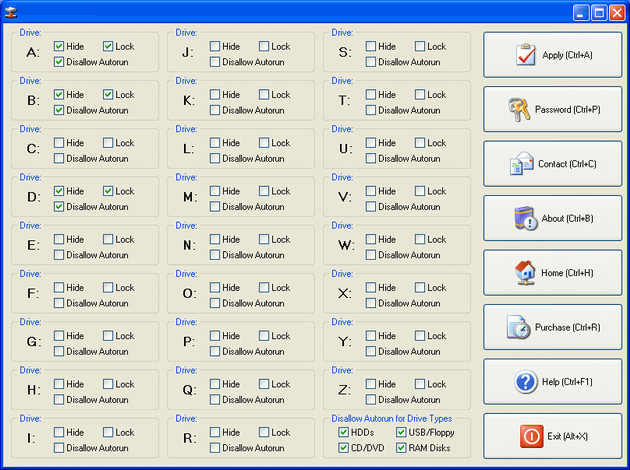Screen dimensions: 630x470
Task: Check Hide for drive P:
Action: (215, 335)
